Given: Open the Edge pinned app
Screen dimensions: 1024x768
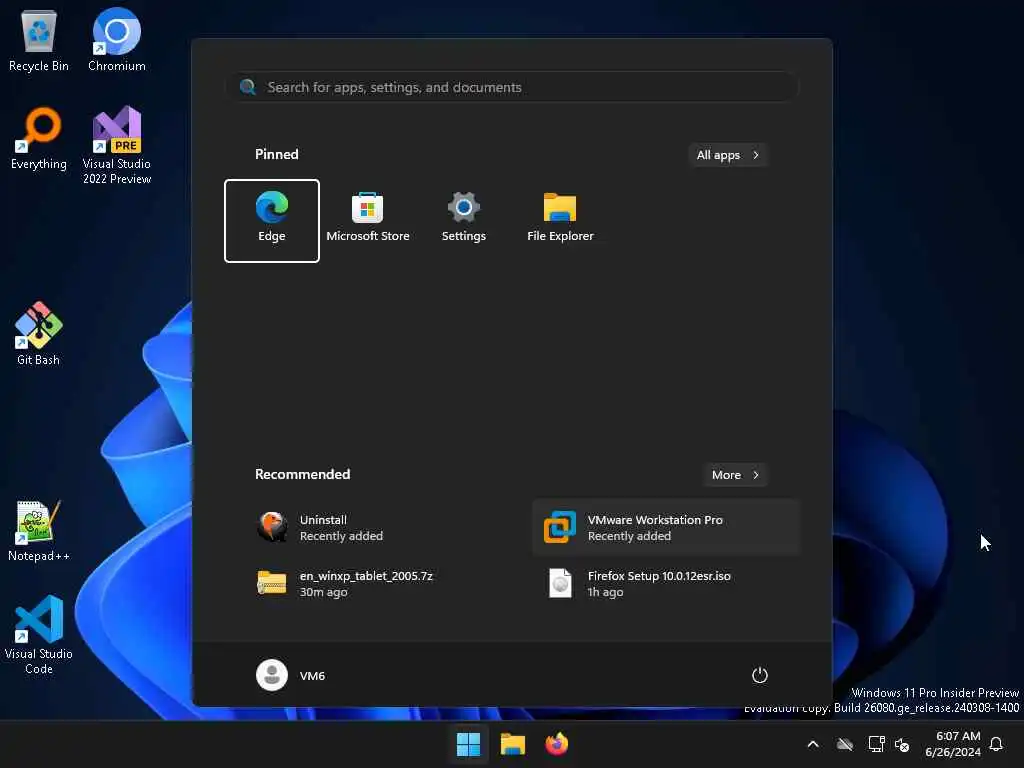Looking at the screenshot, I should tap(272, 221).
